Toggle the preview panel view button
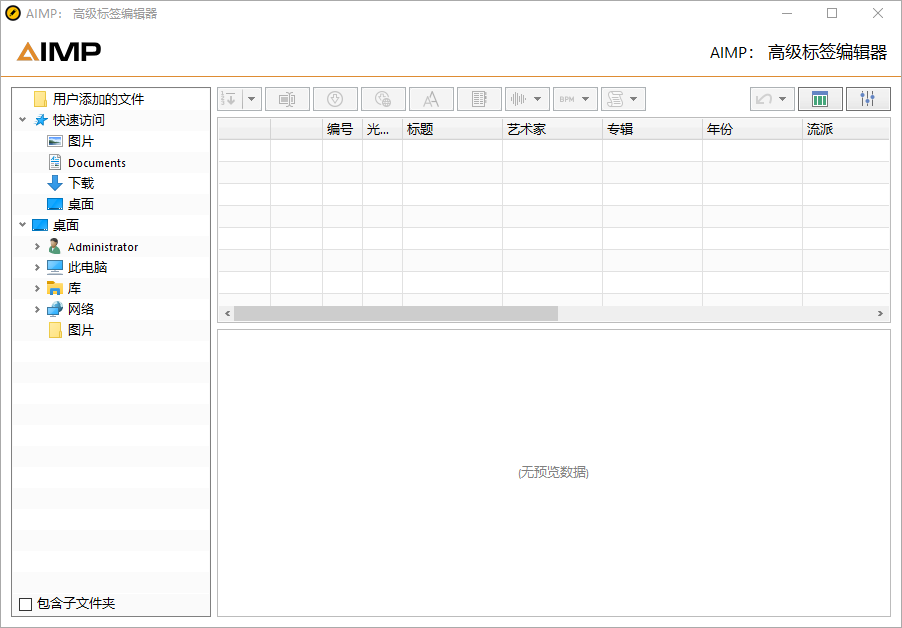902x628 pixels. [819, 98]
